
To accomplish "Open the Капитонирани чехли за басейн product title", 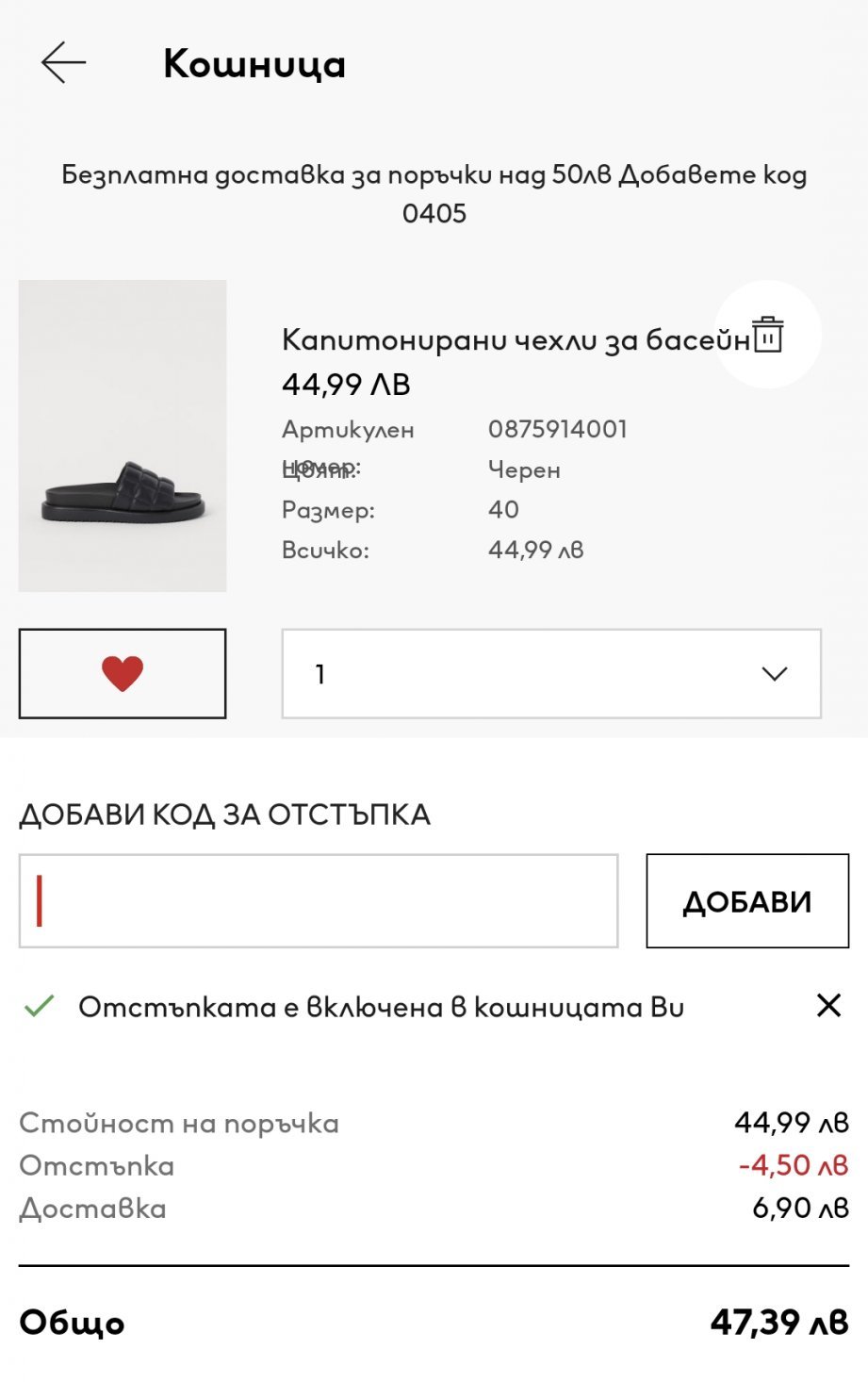I will coord(516,339).
